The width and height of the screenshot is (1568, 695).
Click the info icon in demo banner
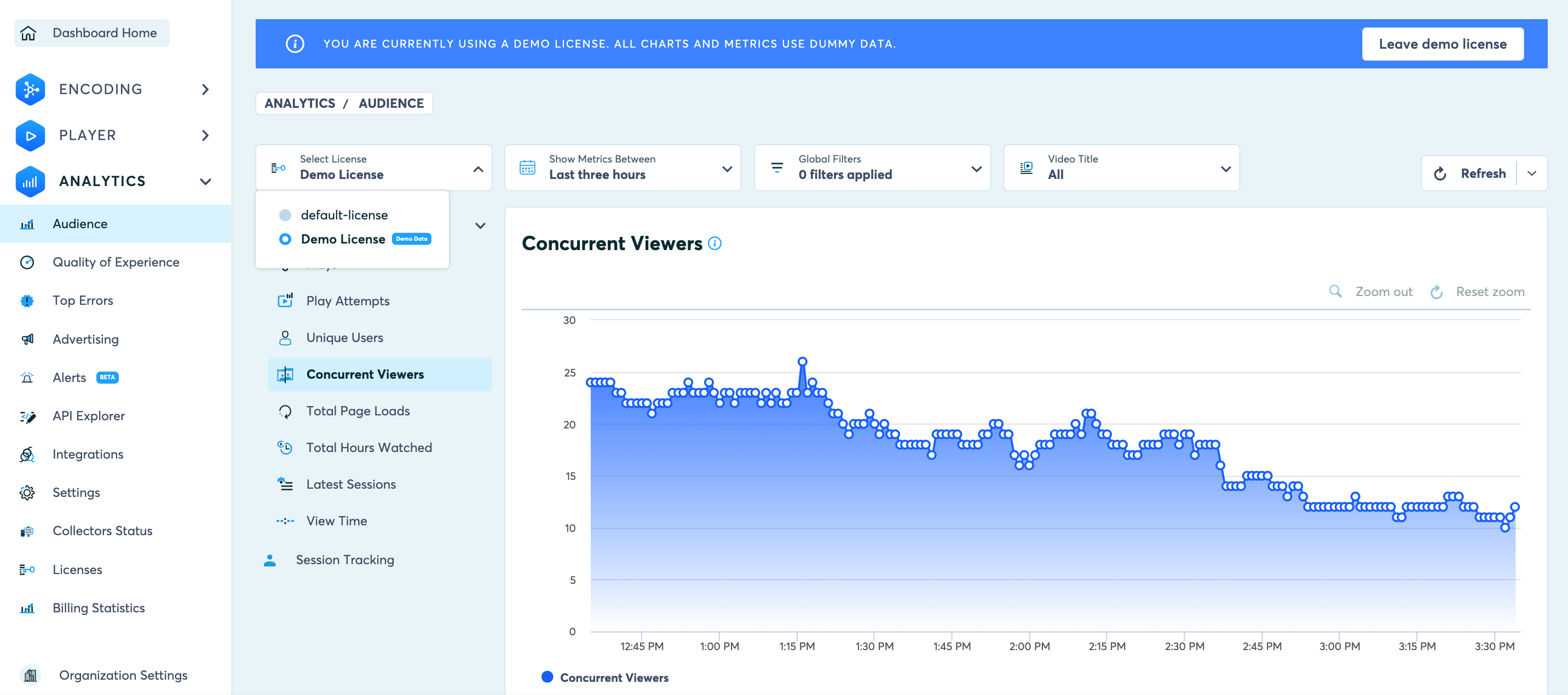295,44
